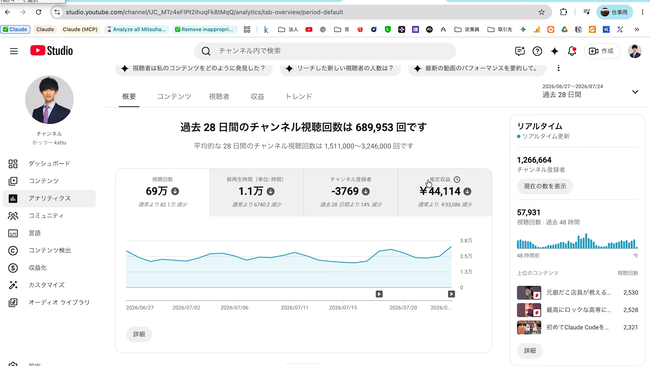The width and height of the screenshot is (650, 366).
Task: Select the 視聴回数 69万 metric card
Action: (162, 192)
